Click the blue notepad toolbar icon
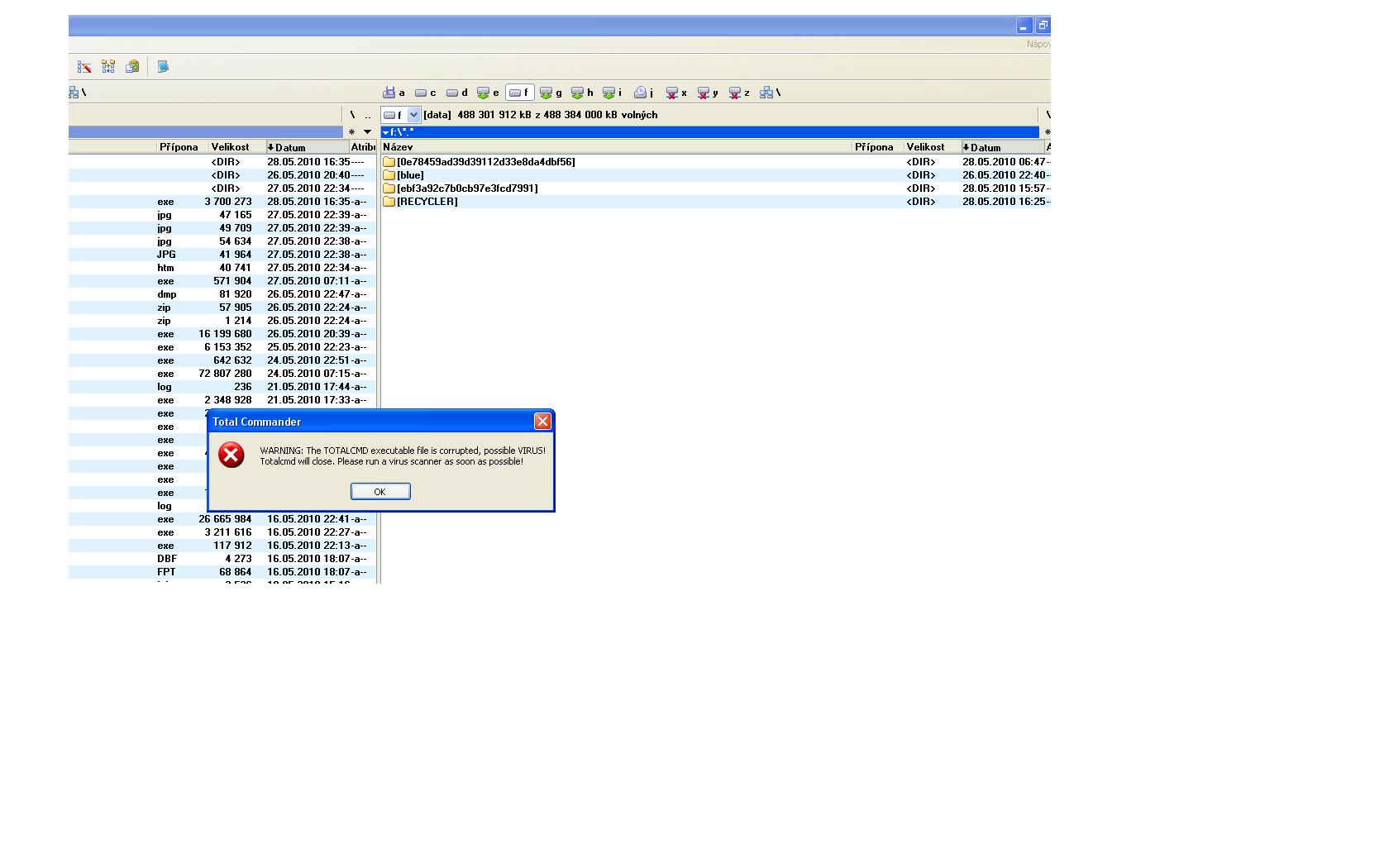 (163, 67)
